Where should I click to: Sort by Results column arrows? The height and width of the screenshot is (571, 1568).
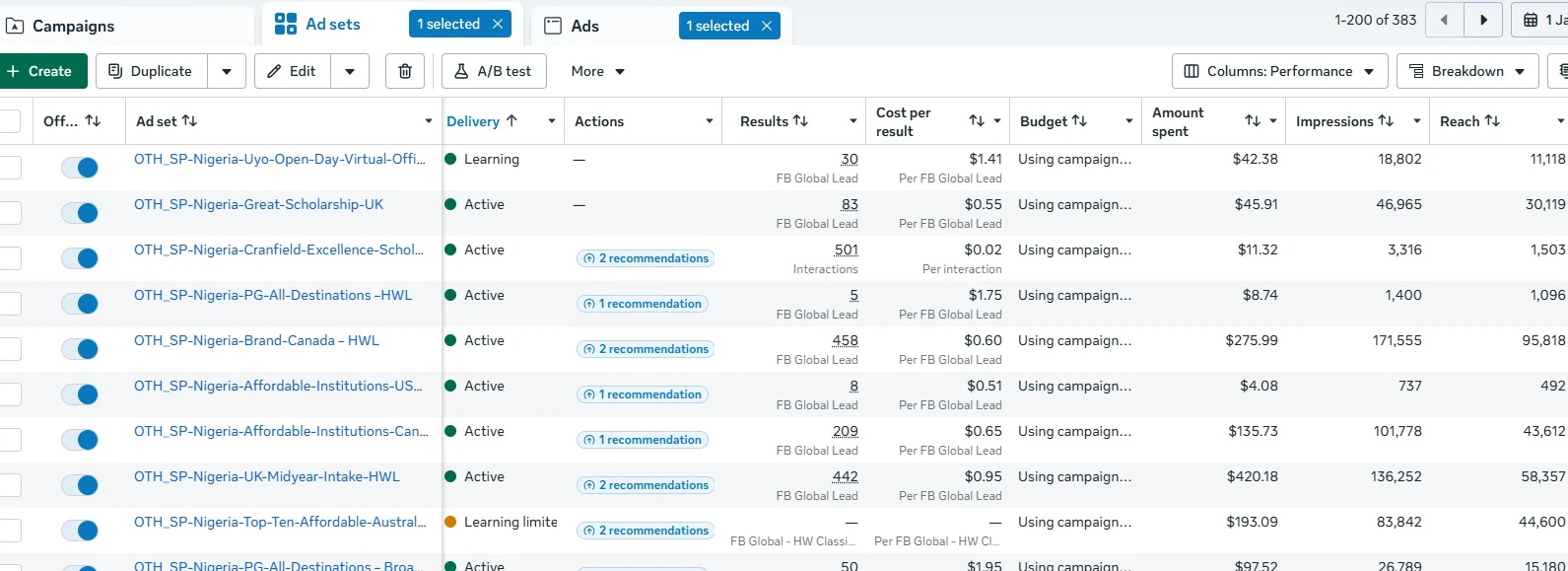pyautogui.click(x=801, y=121)
